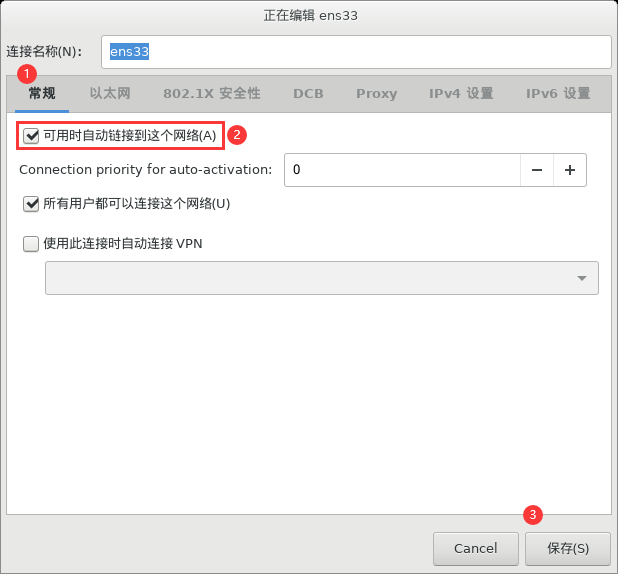Open the Proxy tab
The width and height of the screenshot is (618, 574).
pos(376,93)
